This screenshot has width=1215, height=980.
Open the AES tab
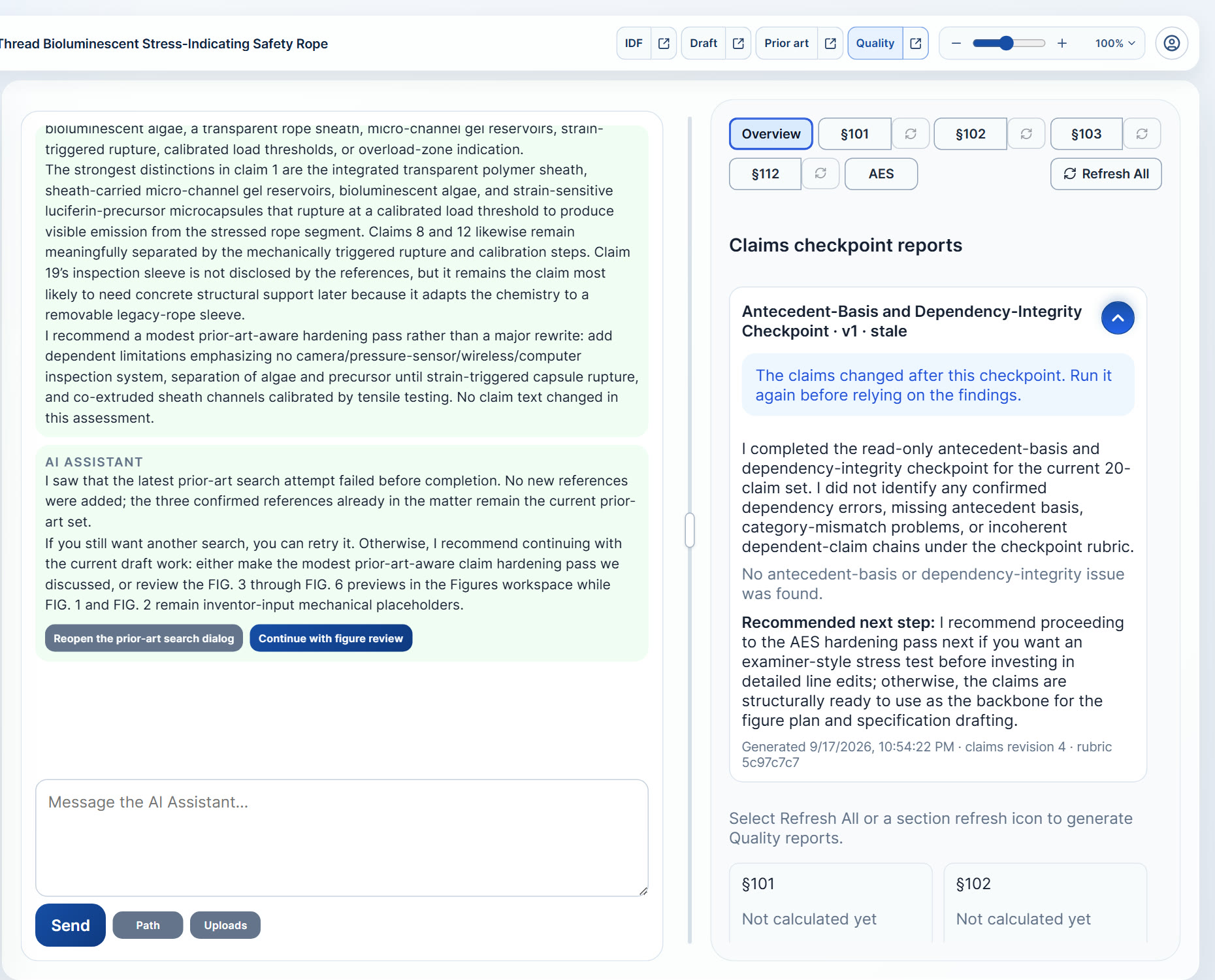(x=881, y=174)
